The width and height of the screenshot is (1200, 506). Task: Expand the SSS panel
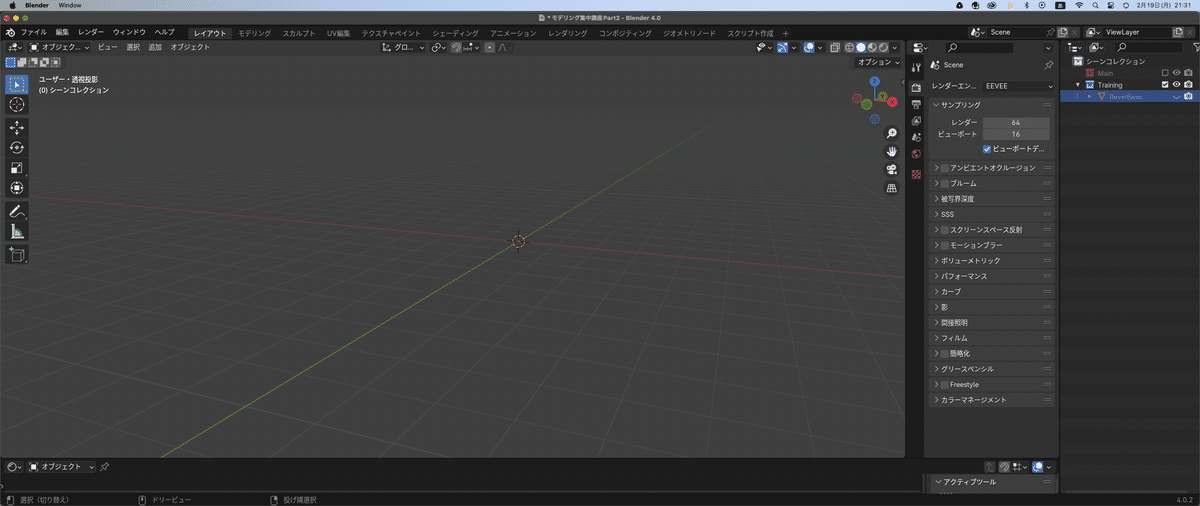point(992,214)
